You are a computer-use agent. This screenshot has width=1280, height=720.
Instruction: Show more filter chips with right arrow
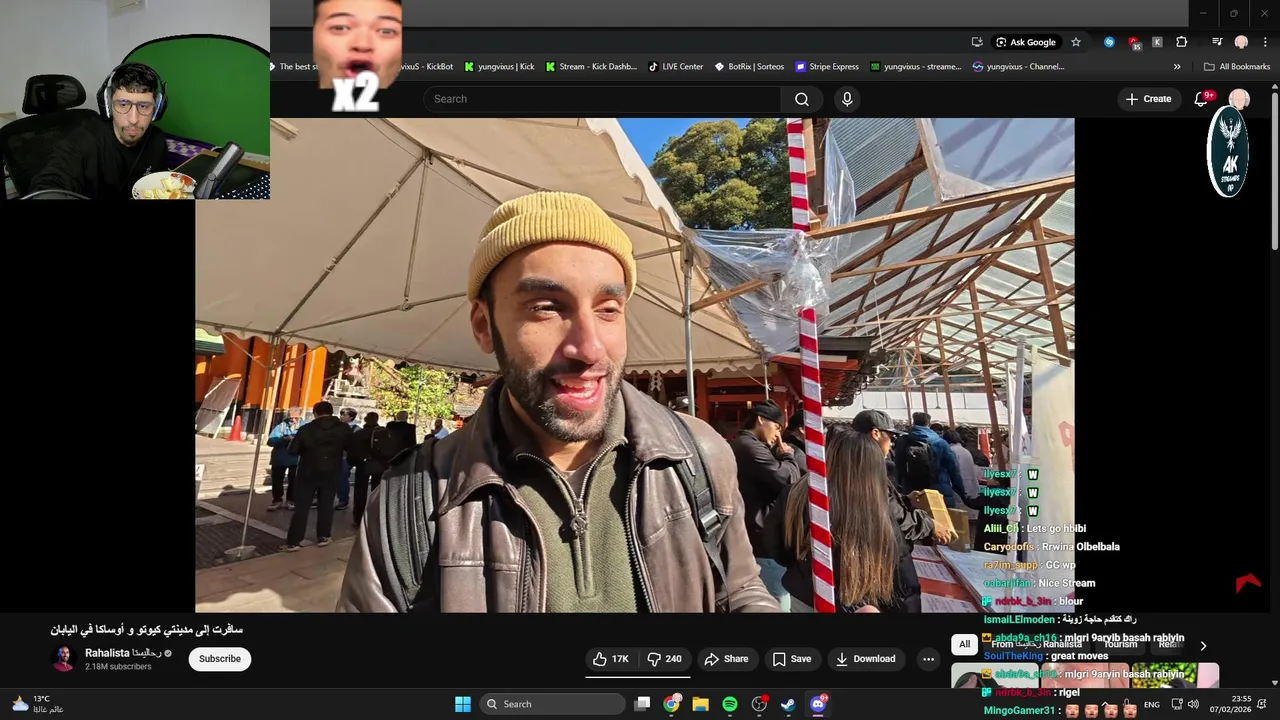[x=1203, y=646]
